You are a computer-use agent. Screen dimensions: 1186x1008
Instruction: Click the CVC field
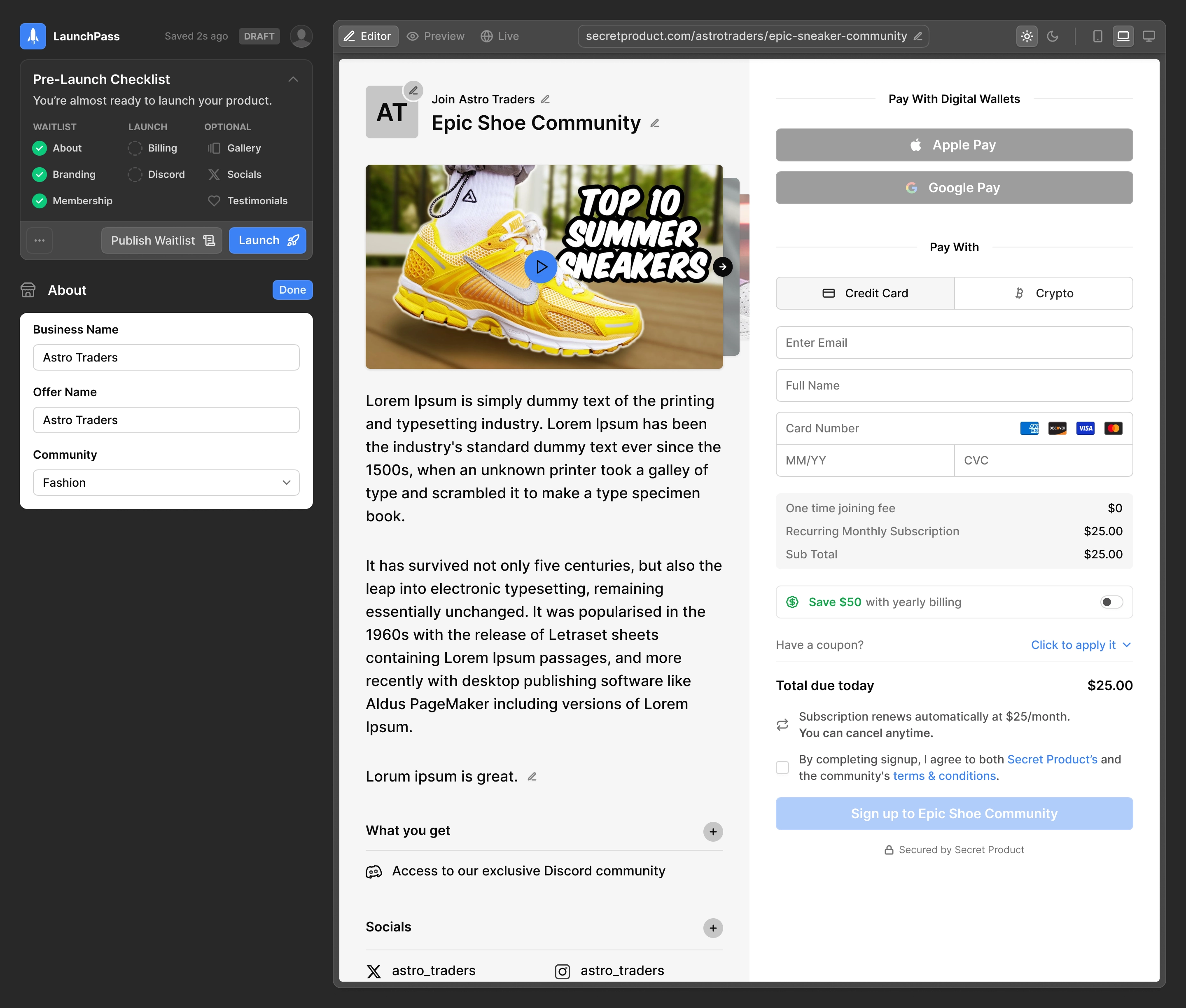click(x=1044, y=461)
